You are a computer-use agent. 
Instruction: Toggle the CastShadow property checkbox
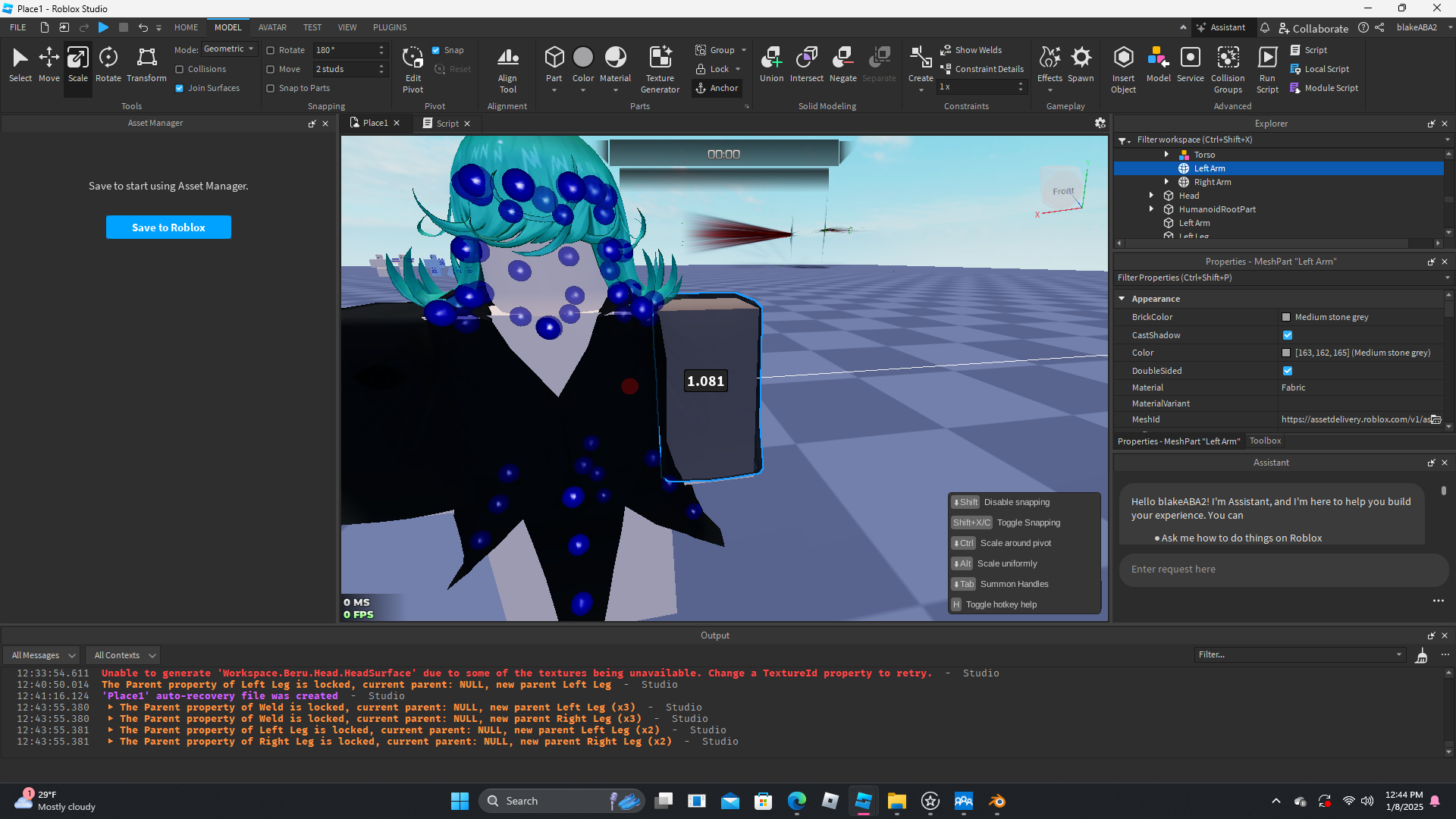coord(1287,335)
